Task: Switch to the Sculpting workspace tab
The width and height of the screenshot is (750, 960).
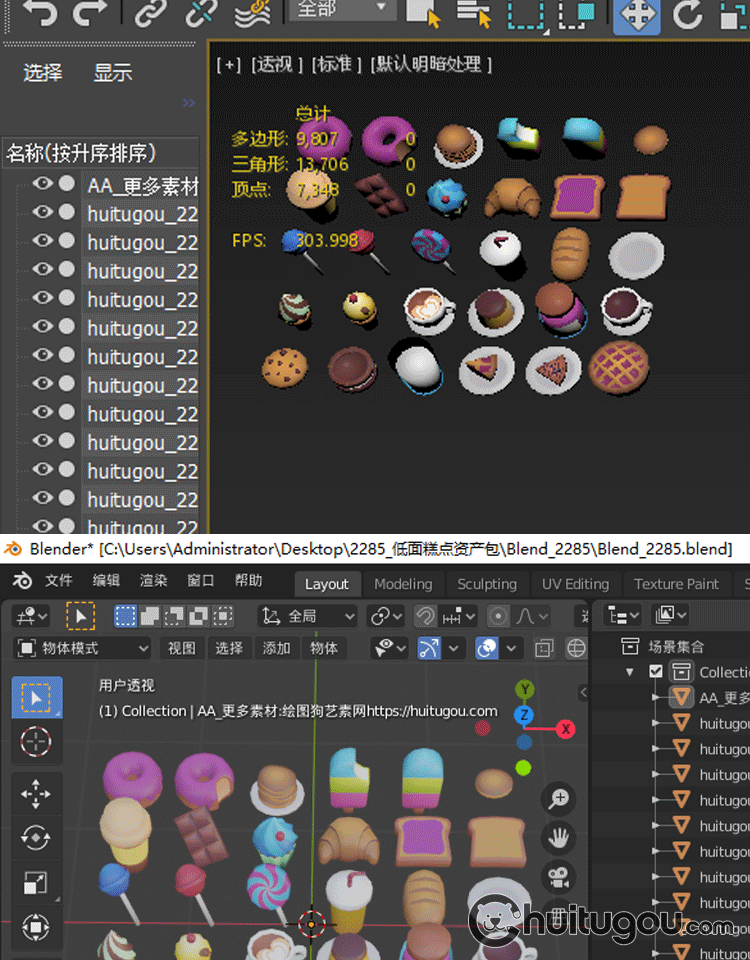Action: pos(487,584)
